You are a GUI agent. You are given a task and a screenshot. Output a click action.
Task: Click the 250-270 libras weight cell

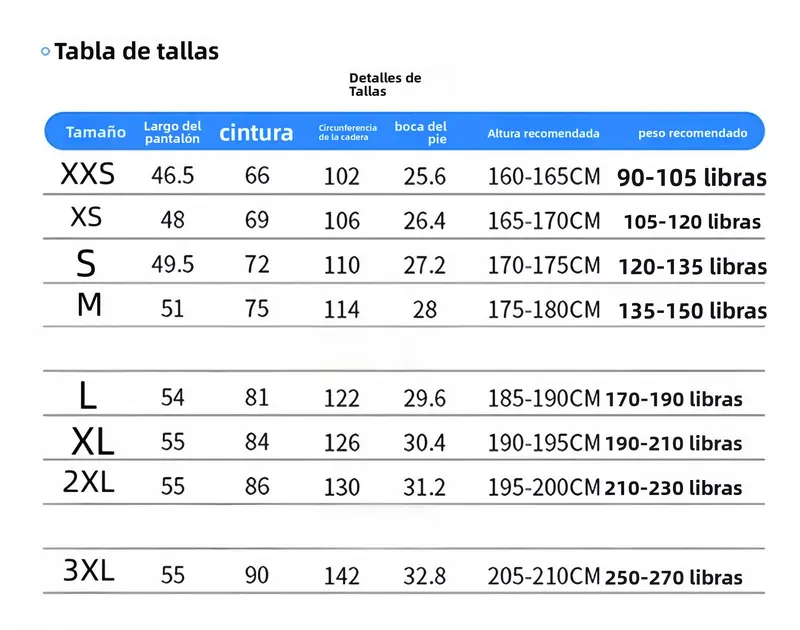coord(673,577)
